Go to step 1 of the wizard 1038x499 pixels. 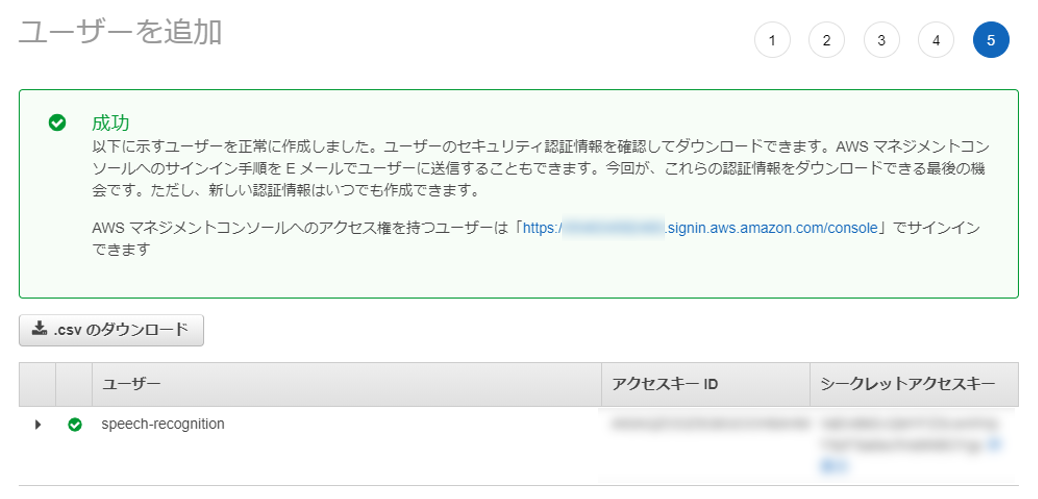point(772,40)
